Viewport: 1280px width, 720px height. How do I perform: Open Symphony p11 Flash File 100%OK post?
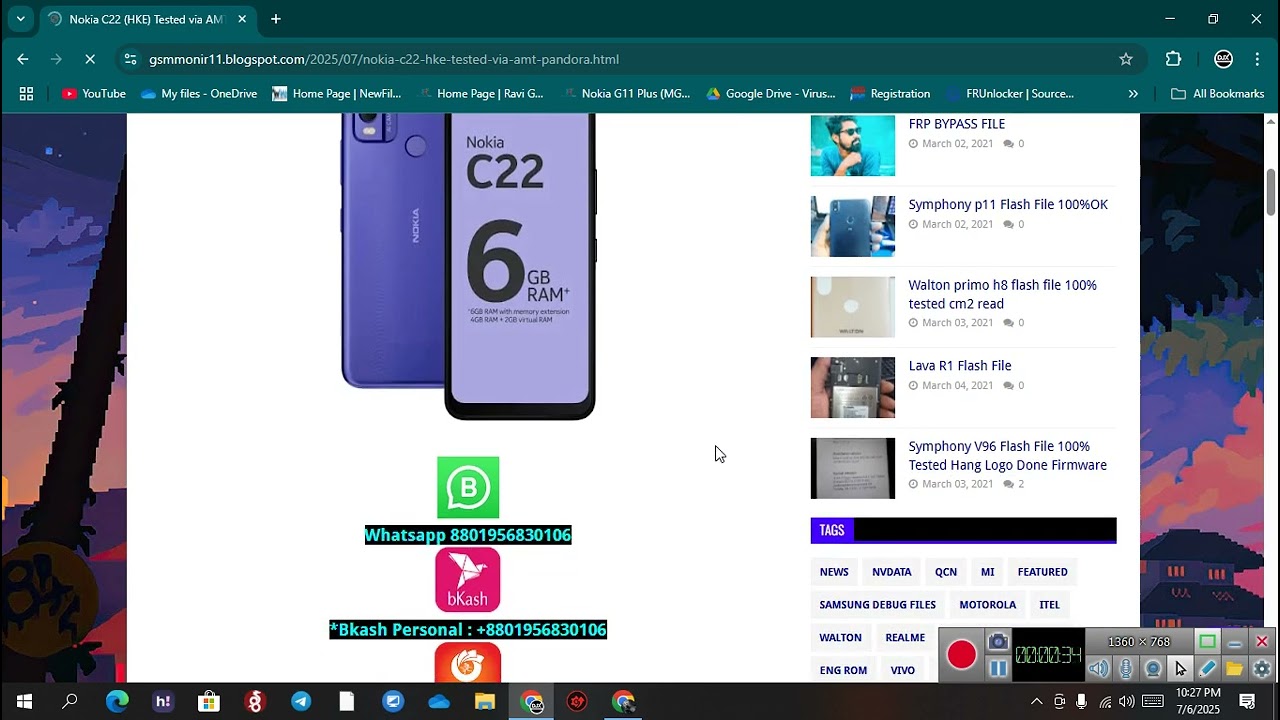(x=1008, y=205)
